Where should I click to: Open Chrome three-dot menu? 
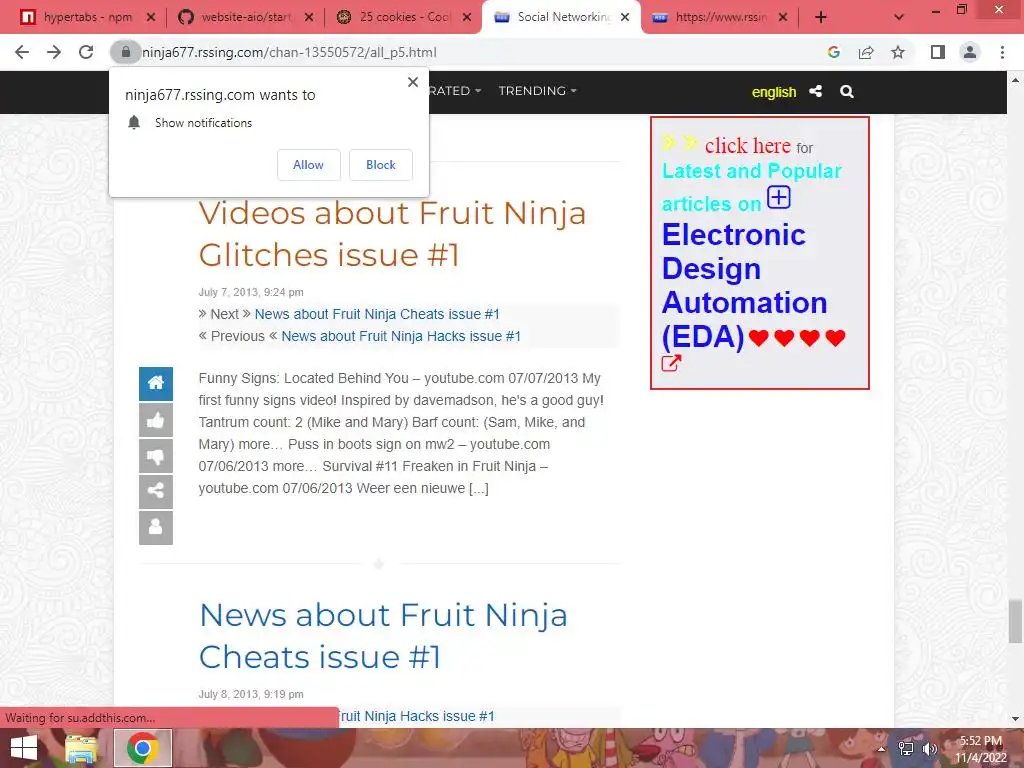pos(1002,52)
